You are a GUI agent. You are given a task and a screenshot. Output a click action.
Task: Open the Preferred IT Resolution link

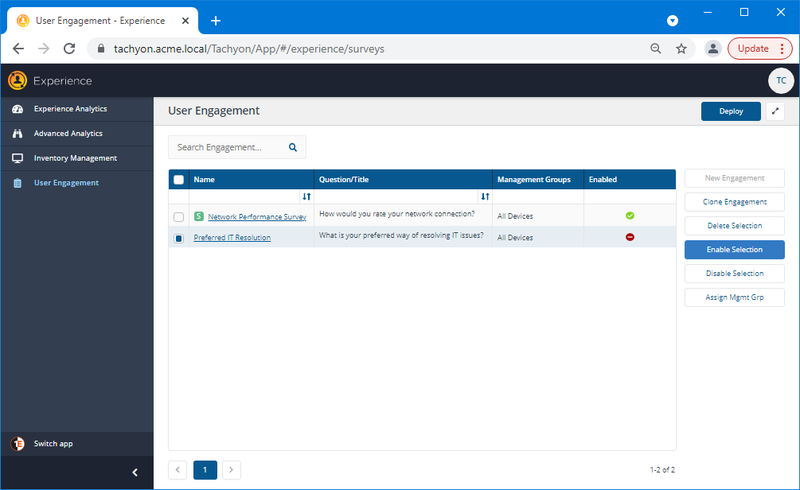[x=232, y=238]
